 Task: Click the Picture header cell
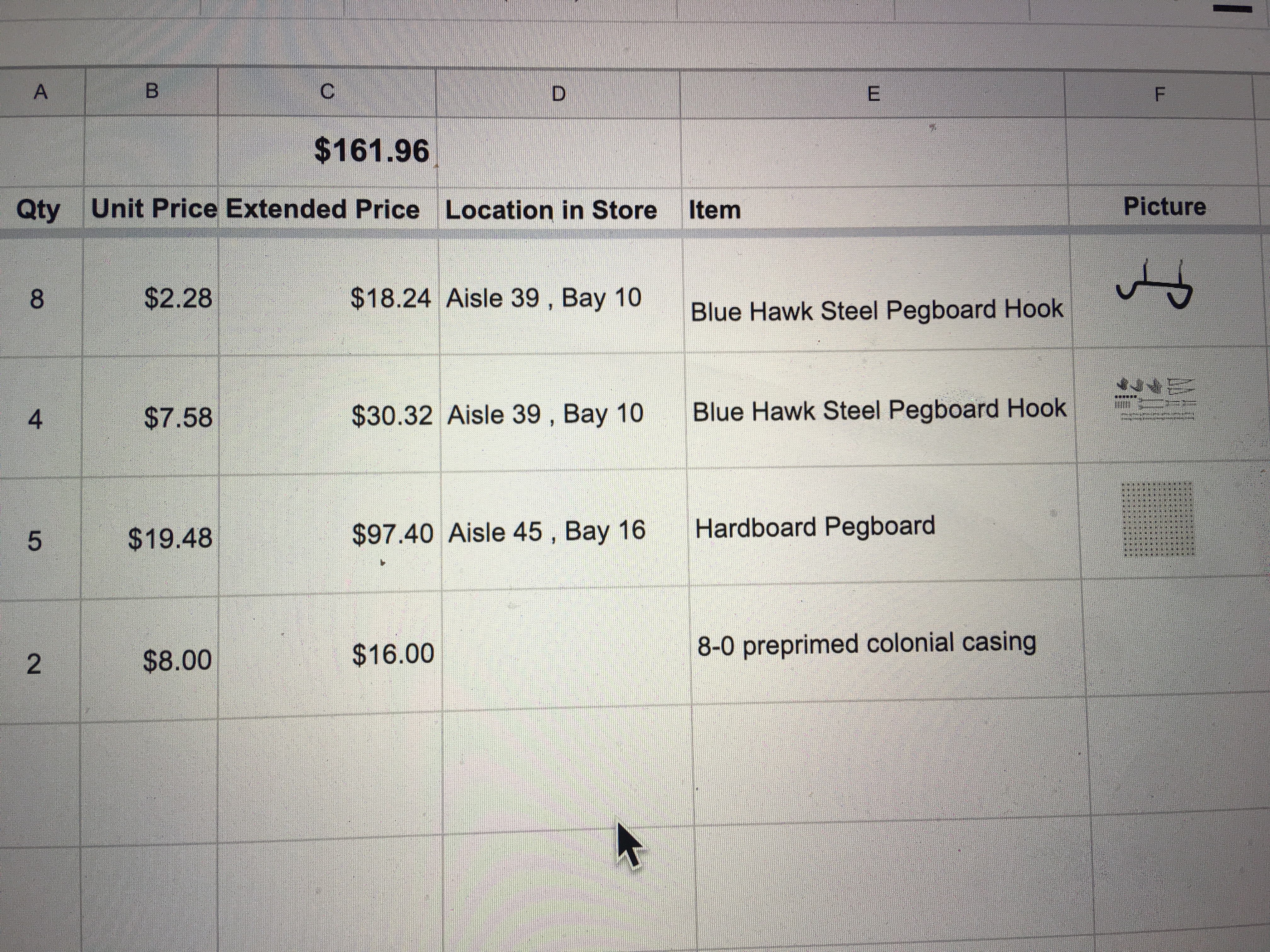coord(1164,207)
